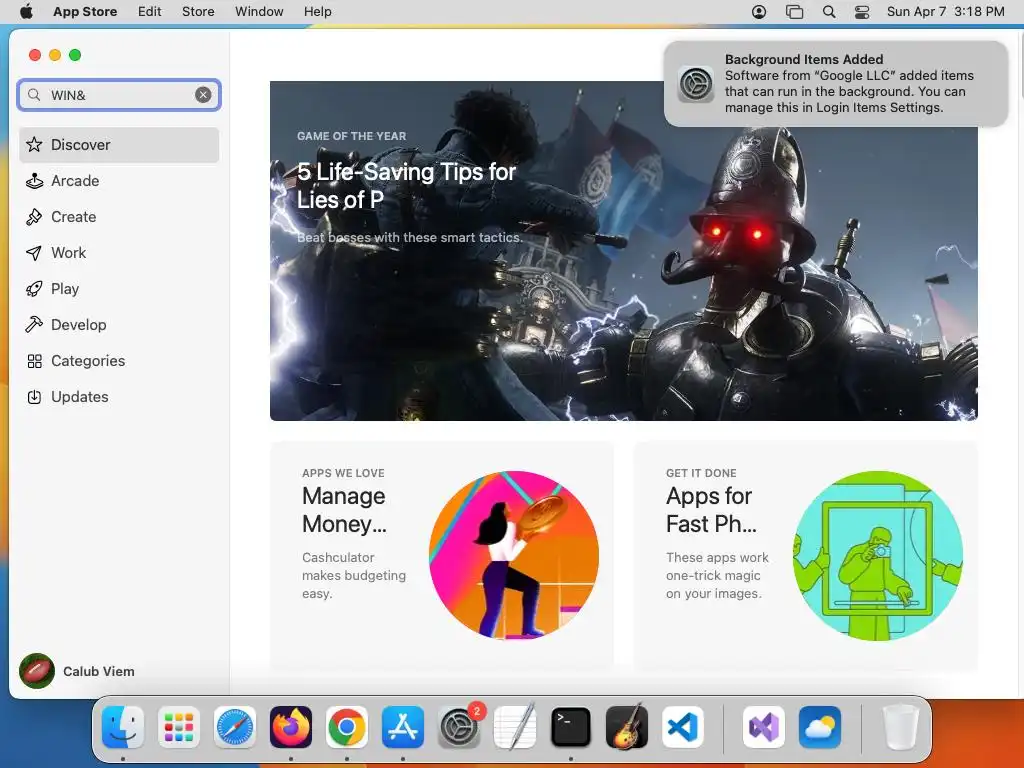Click the Game of the Year label

(x=351, y=136)
